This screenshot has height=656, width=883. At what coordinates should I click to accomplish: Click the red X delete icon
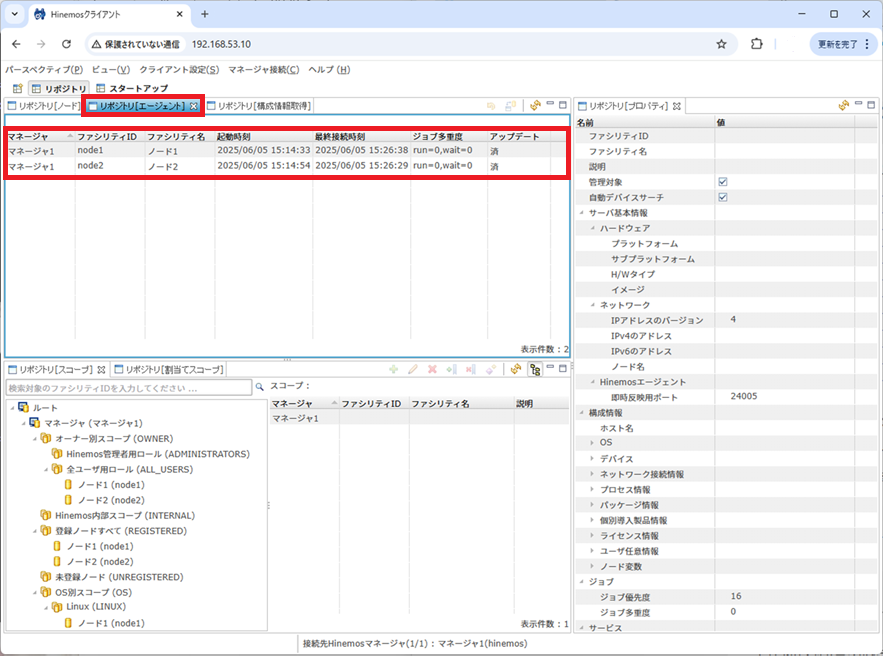pos(432,369)
